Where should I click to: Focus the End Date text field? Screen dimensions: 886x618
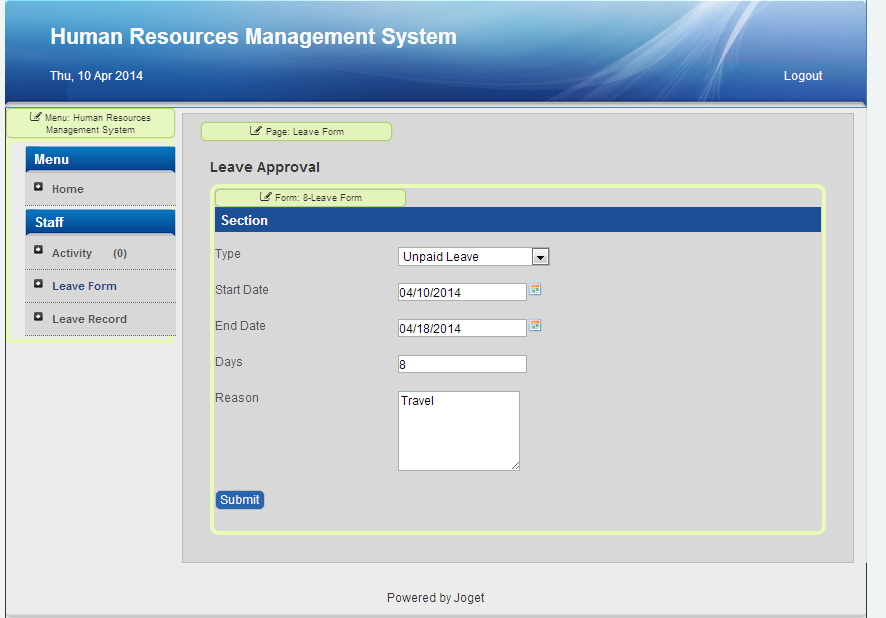click(462, 328)
